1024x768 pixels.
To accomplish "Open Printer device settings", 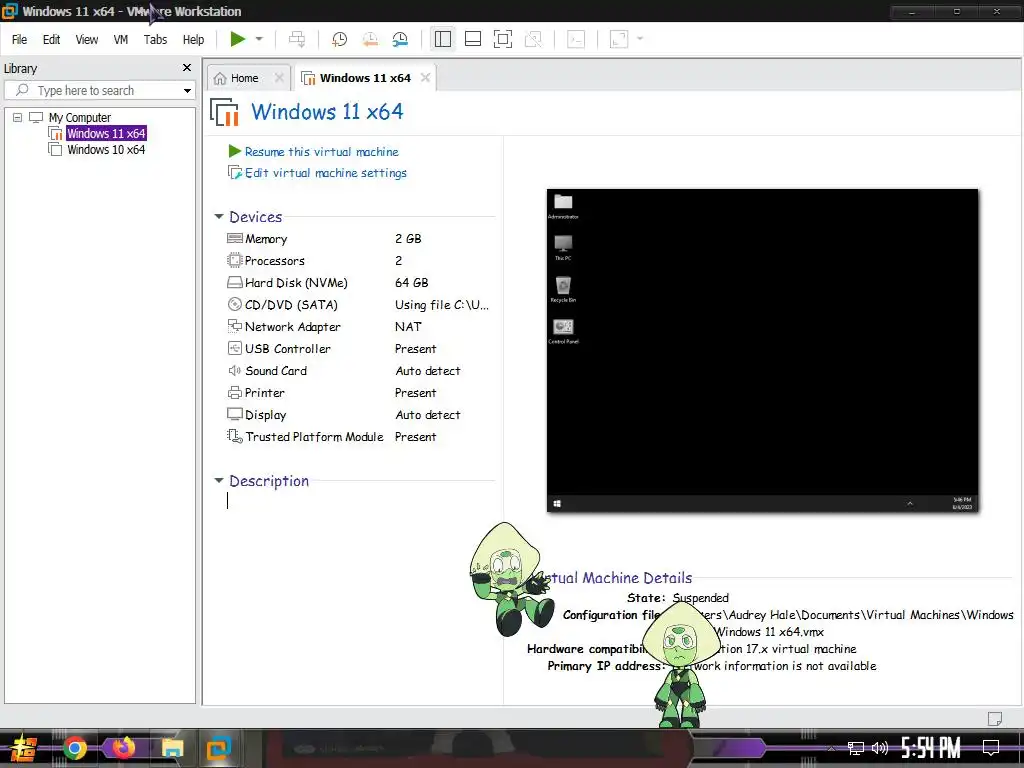I will [x=264, y=393].
